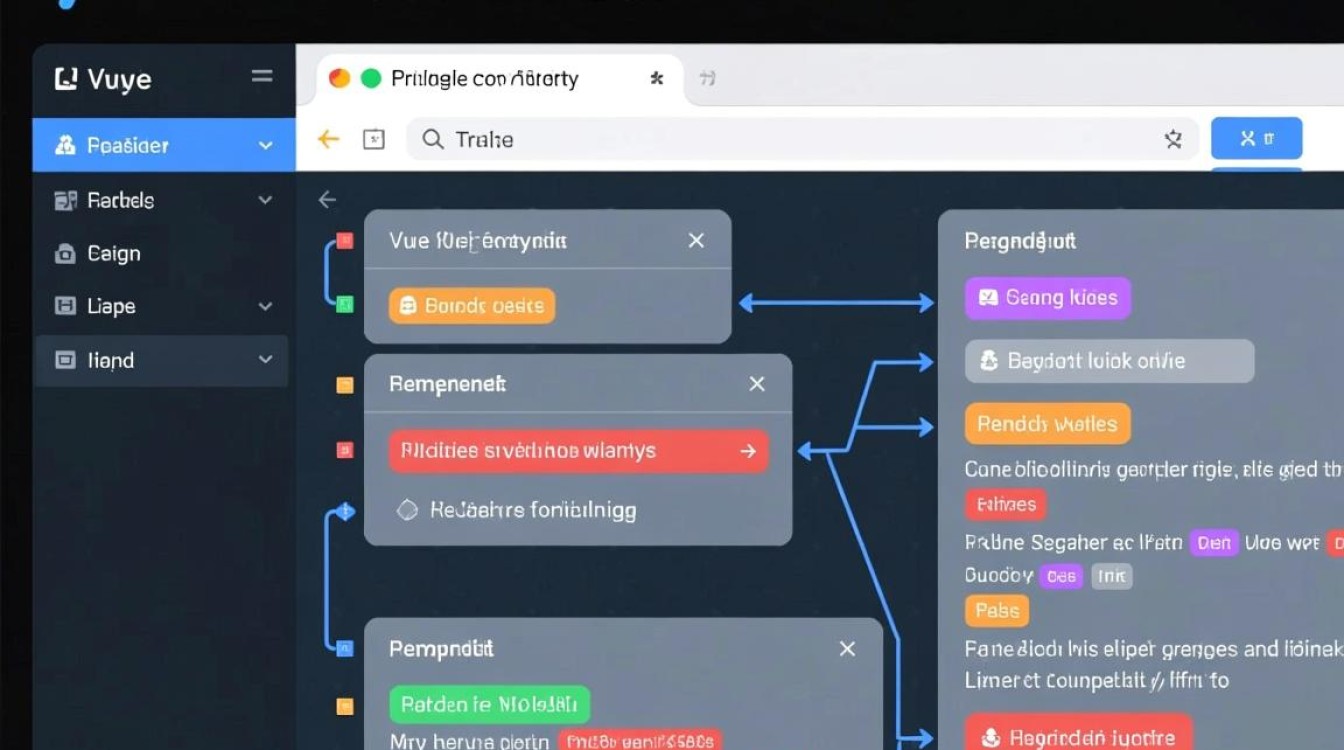Click the magnifier icon in Trahe search
Image resolution: width=1344 pixels, height=750 pixels.
click(432, 139)
